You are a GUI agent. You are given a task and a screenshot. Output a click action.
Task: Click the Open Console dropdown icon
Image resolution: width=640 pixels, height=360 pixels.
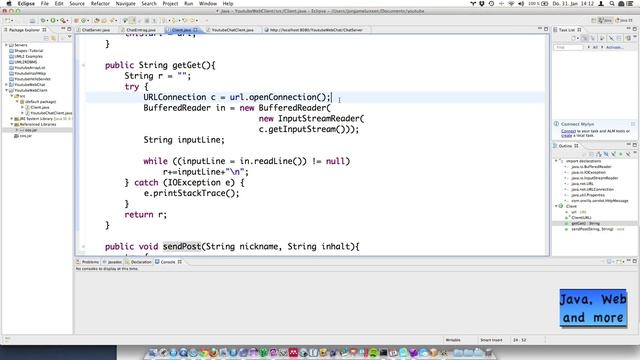point(622,262)
